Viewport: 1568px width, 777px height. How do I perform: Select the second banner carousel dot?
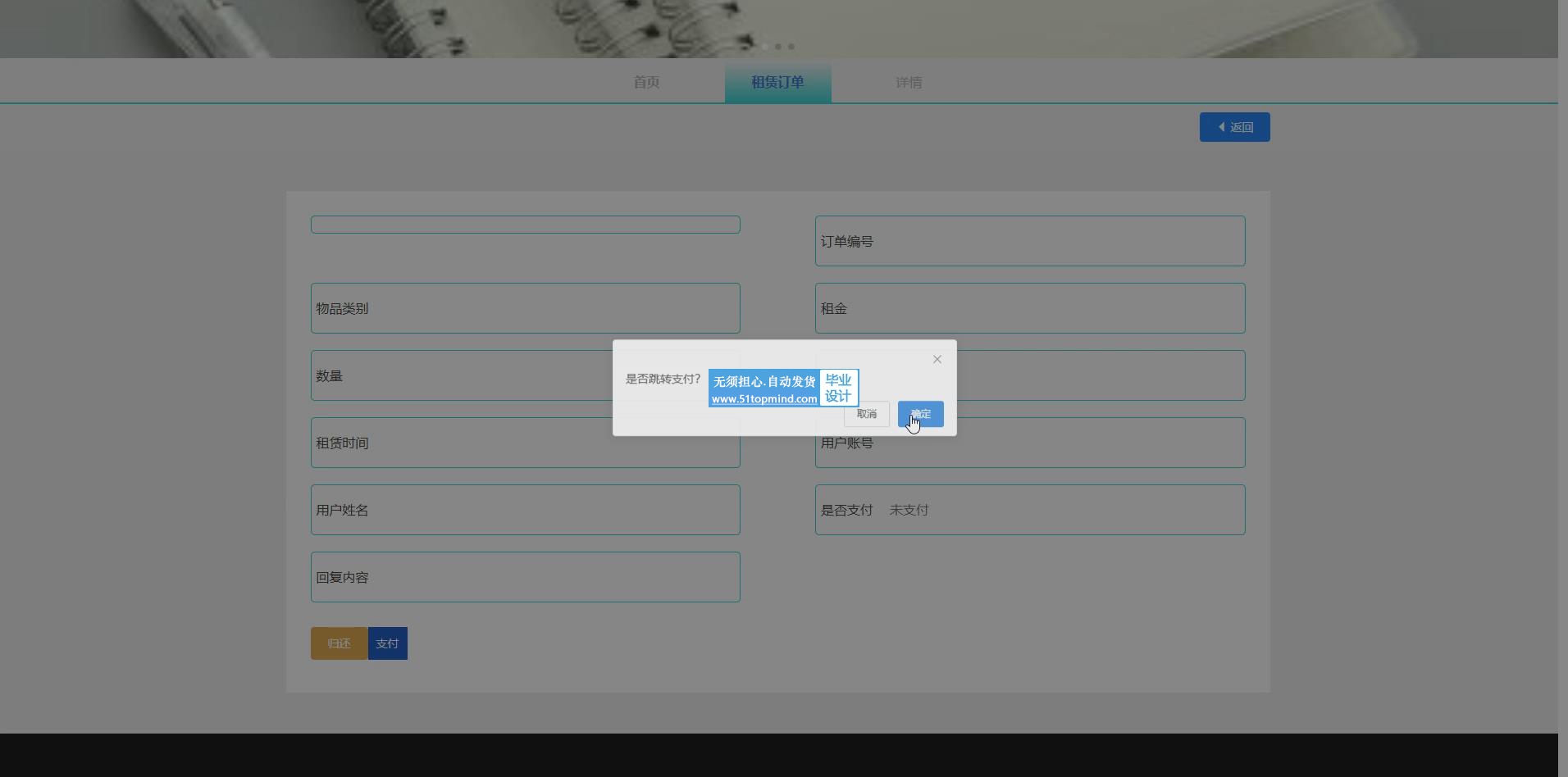pos(778,47)
